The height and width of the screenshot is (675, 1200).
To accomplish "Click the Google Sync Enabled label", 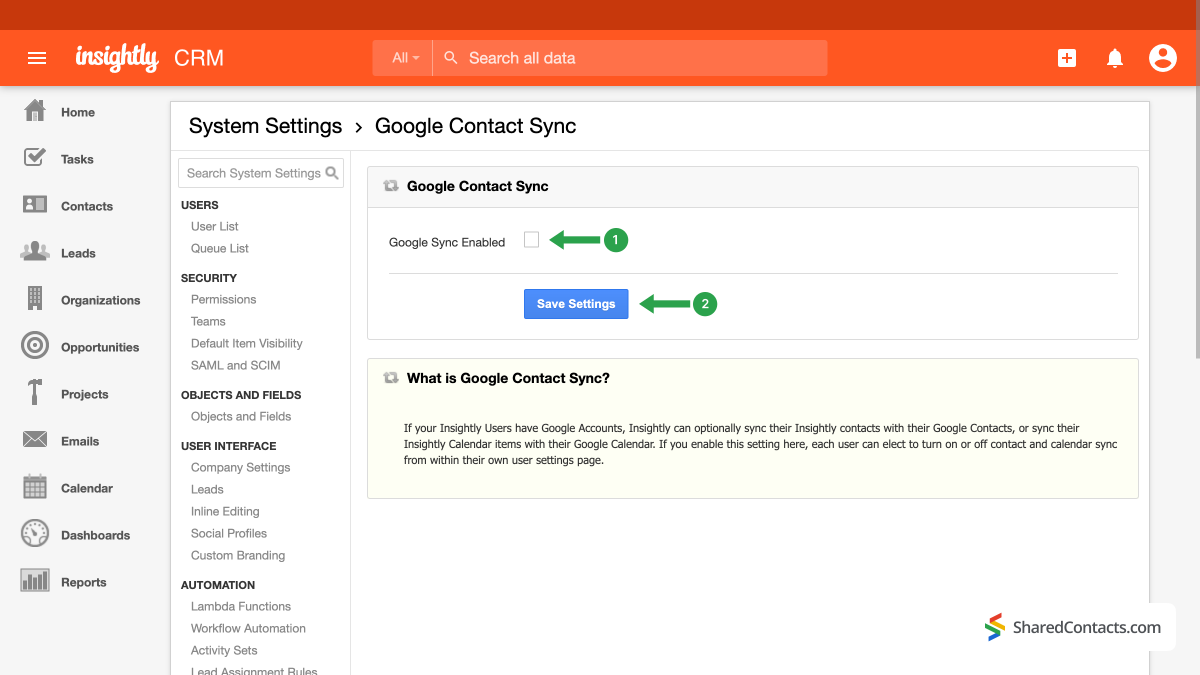I will coord(447,242).
